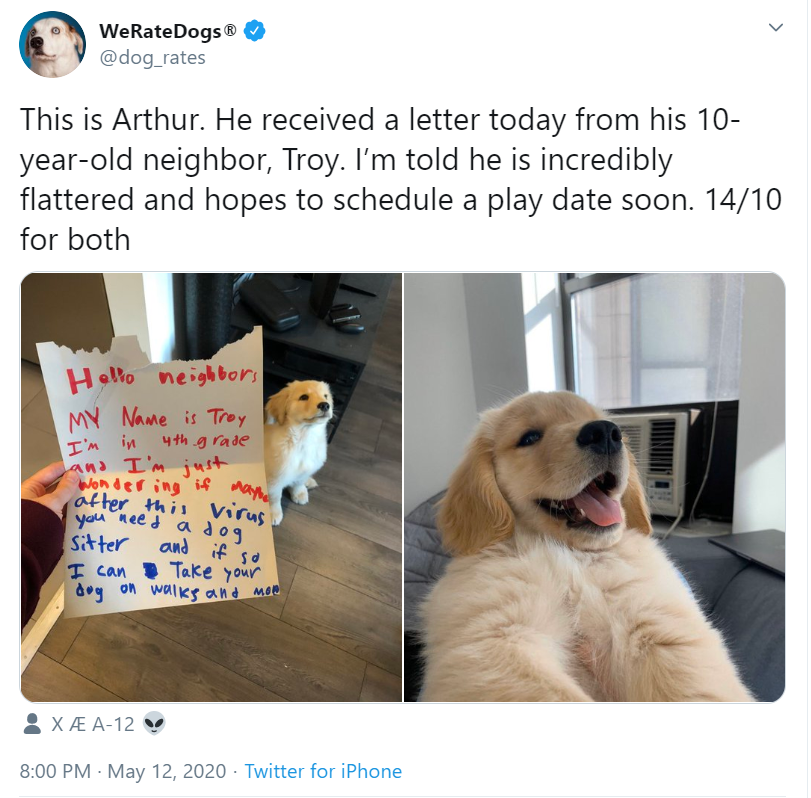This screenshot has height=798, width=811.
Task: Click the tagged person silhouette icon
Action: 32,724
